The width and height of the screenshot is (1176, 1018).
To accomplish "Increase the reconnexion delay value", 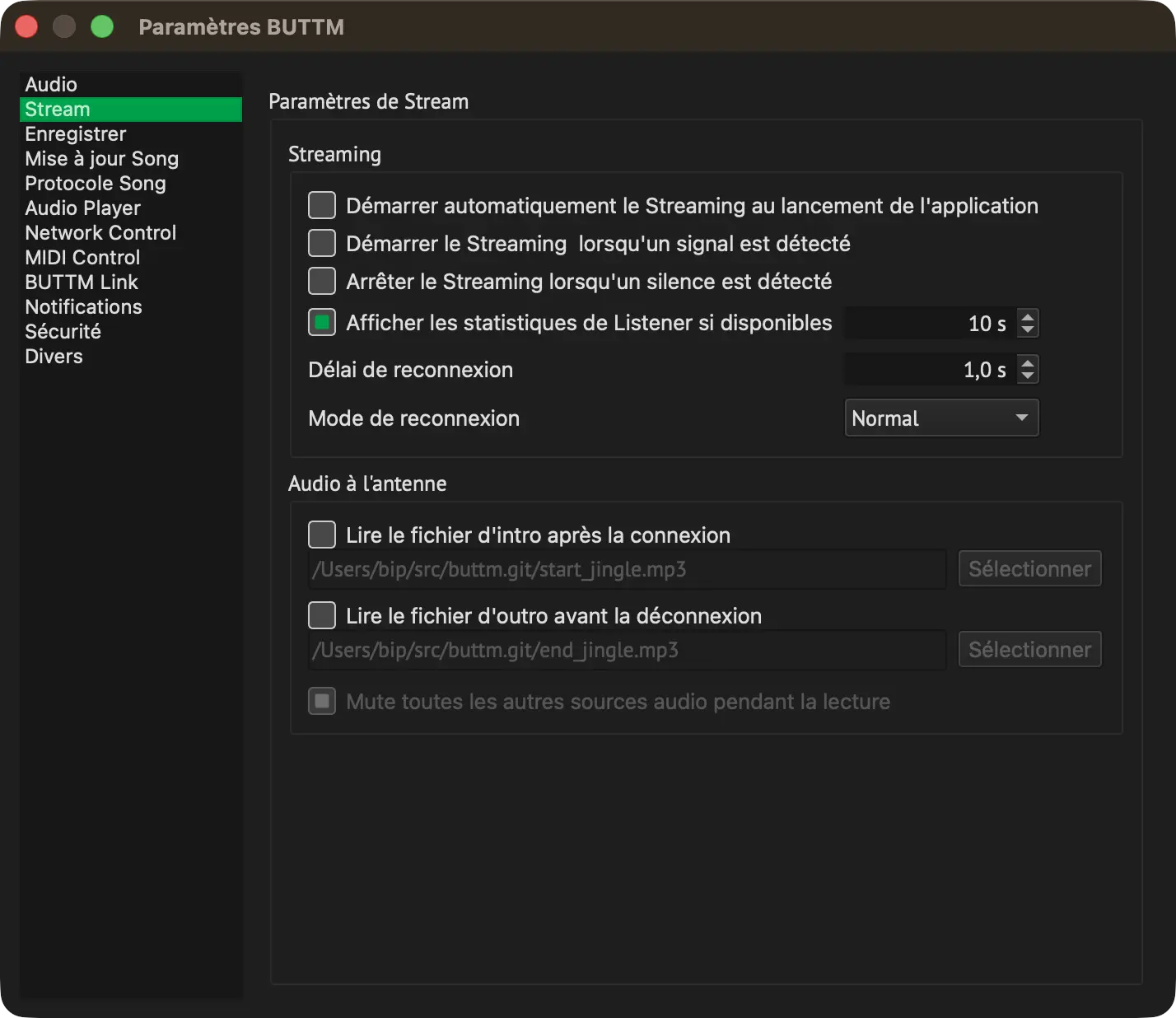I will click(x=1027, y=362).
